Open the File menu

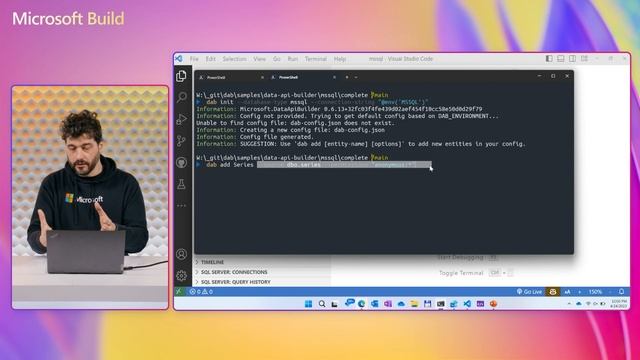pyautogui.click(x=194, y=59)
